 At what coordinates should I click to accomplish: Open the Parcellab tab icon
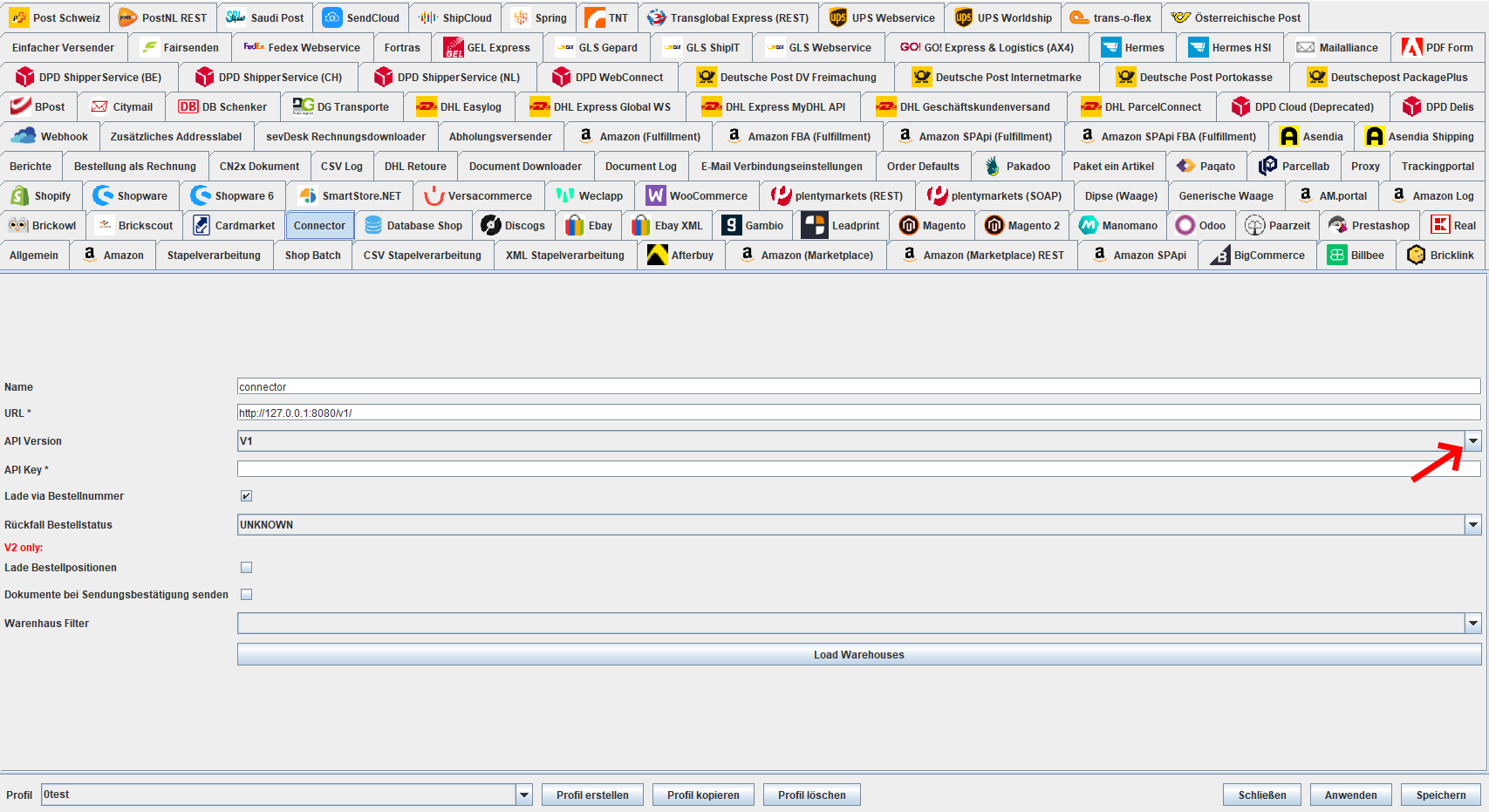pyautogui.click(x=1268, y=166)
